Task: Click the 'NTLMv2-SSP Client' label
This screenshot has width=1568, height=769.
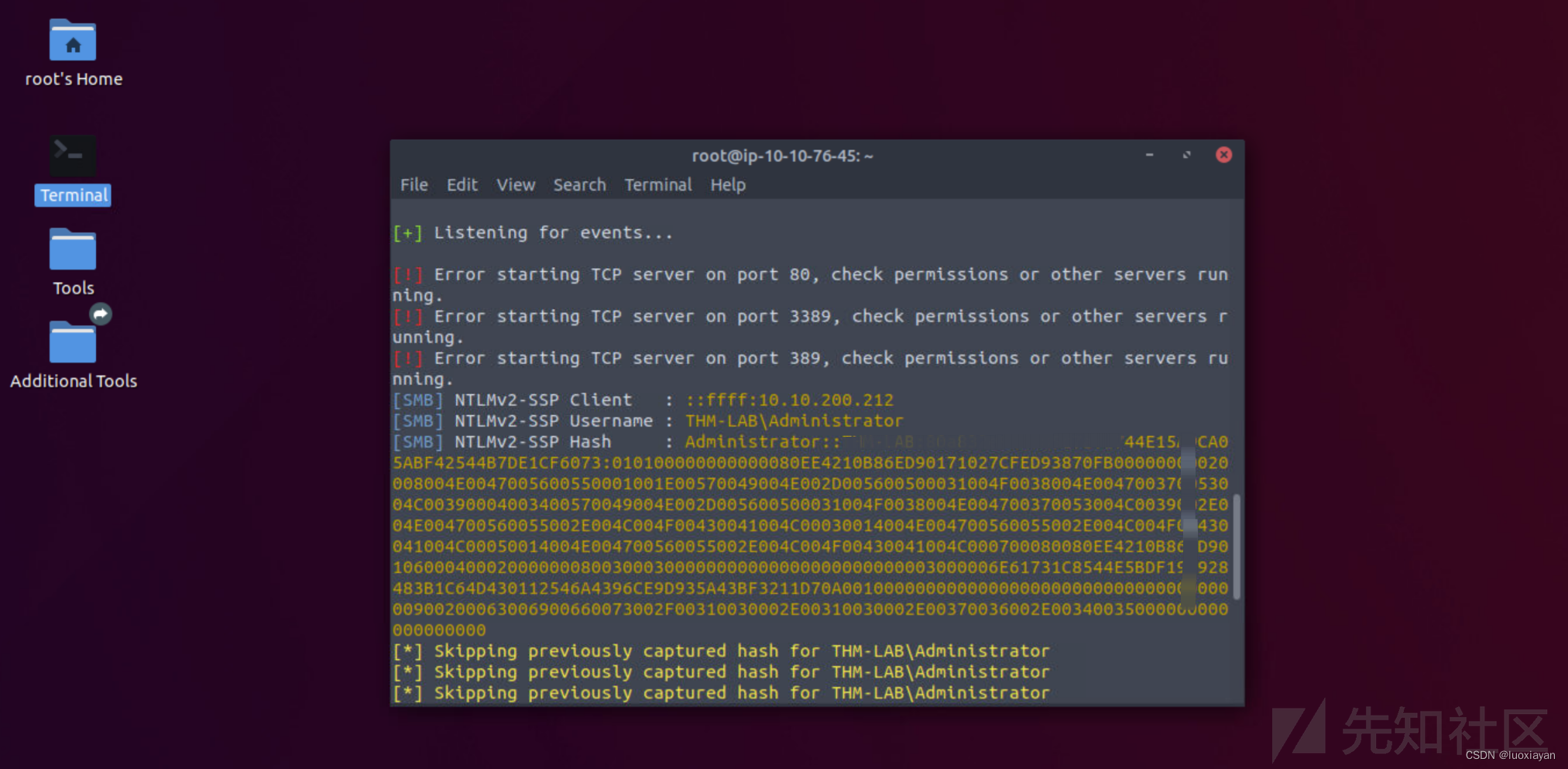Action: tap(543, 400)
